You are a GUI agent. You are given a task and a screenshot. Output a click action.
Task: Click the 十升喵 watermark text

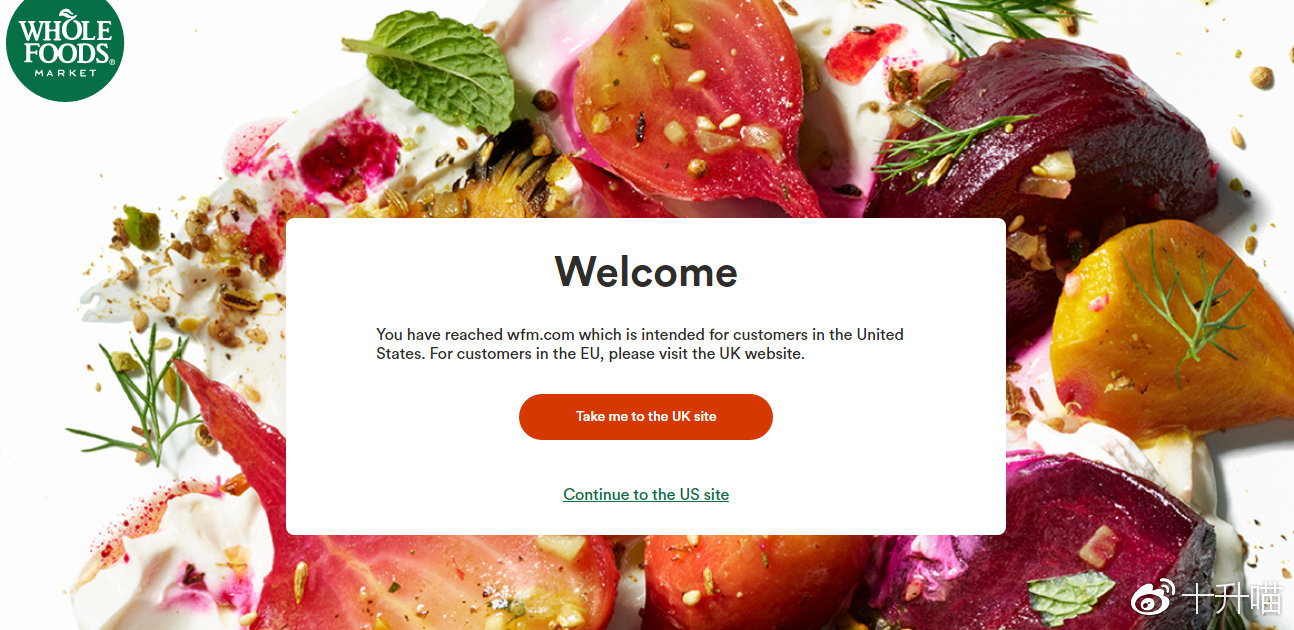1231,598
